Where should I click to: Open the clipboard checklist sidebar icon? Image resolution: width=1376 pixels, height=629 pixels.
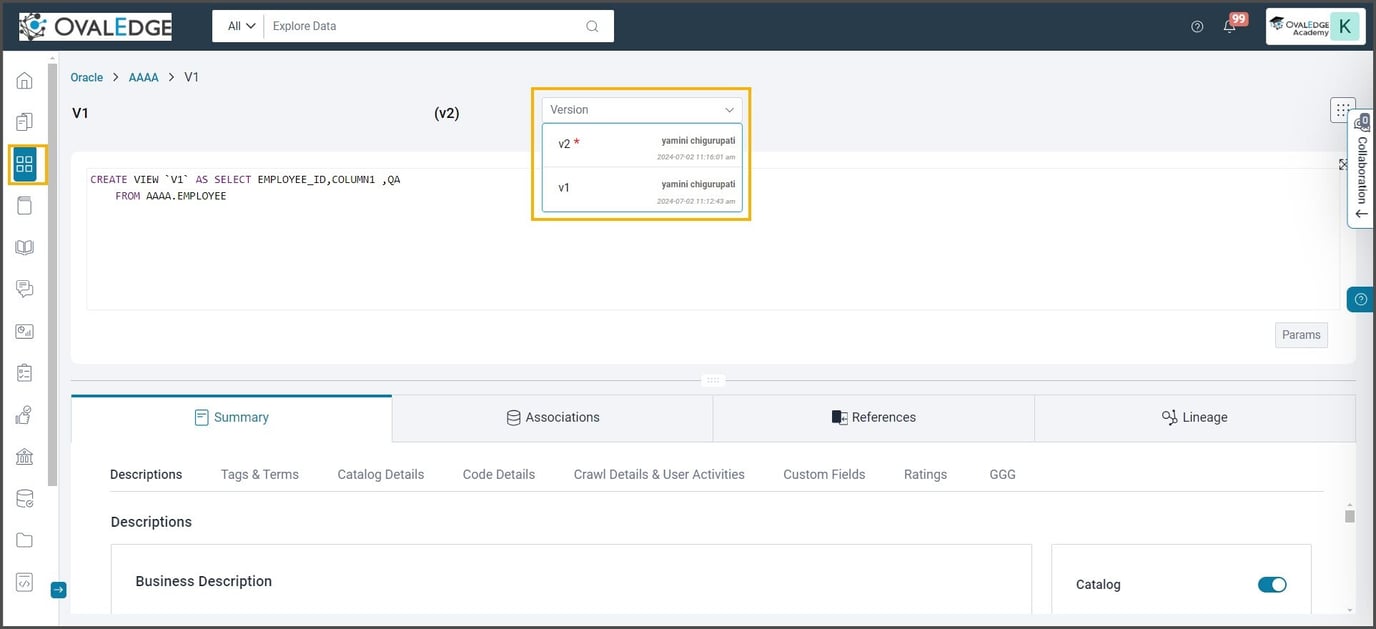click(x=24, y=373)
